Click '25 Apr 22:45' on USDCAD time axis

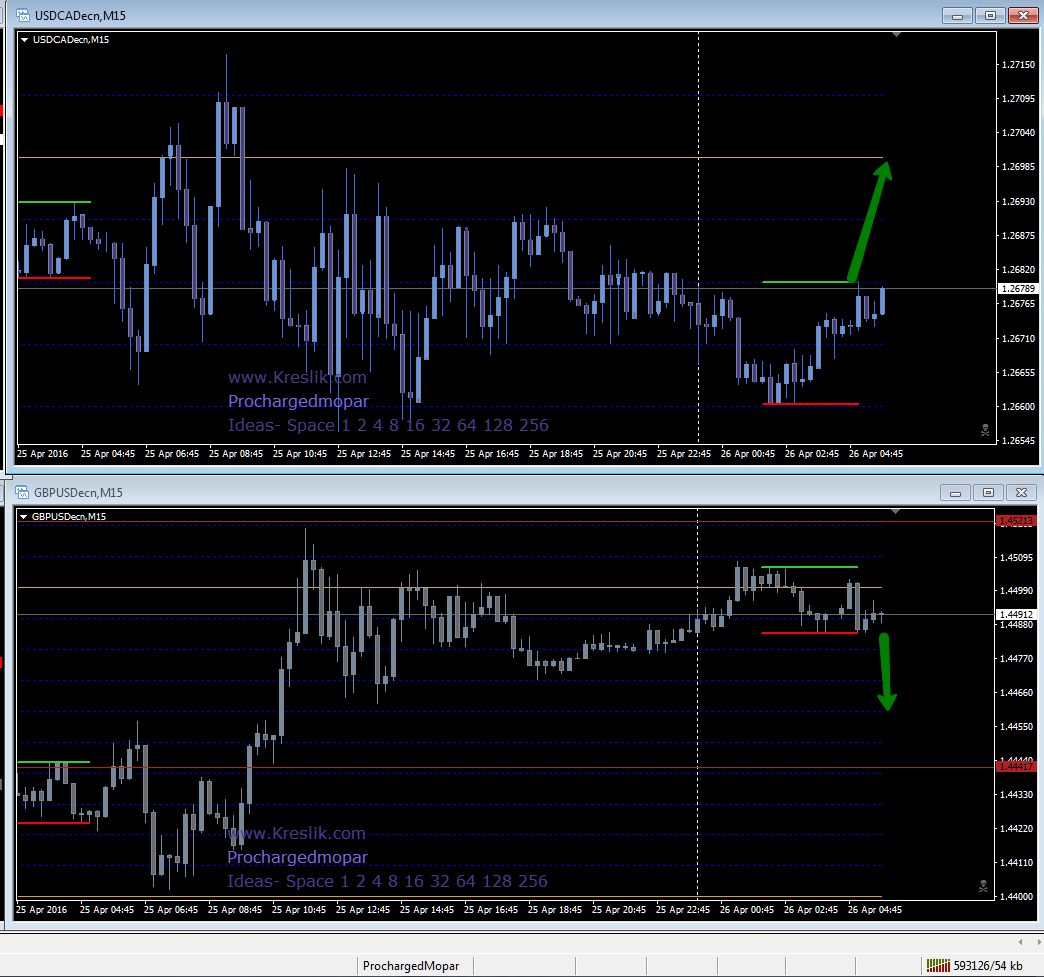point(684,454)
